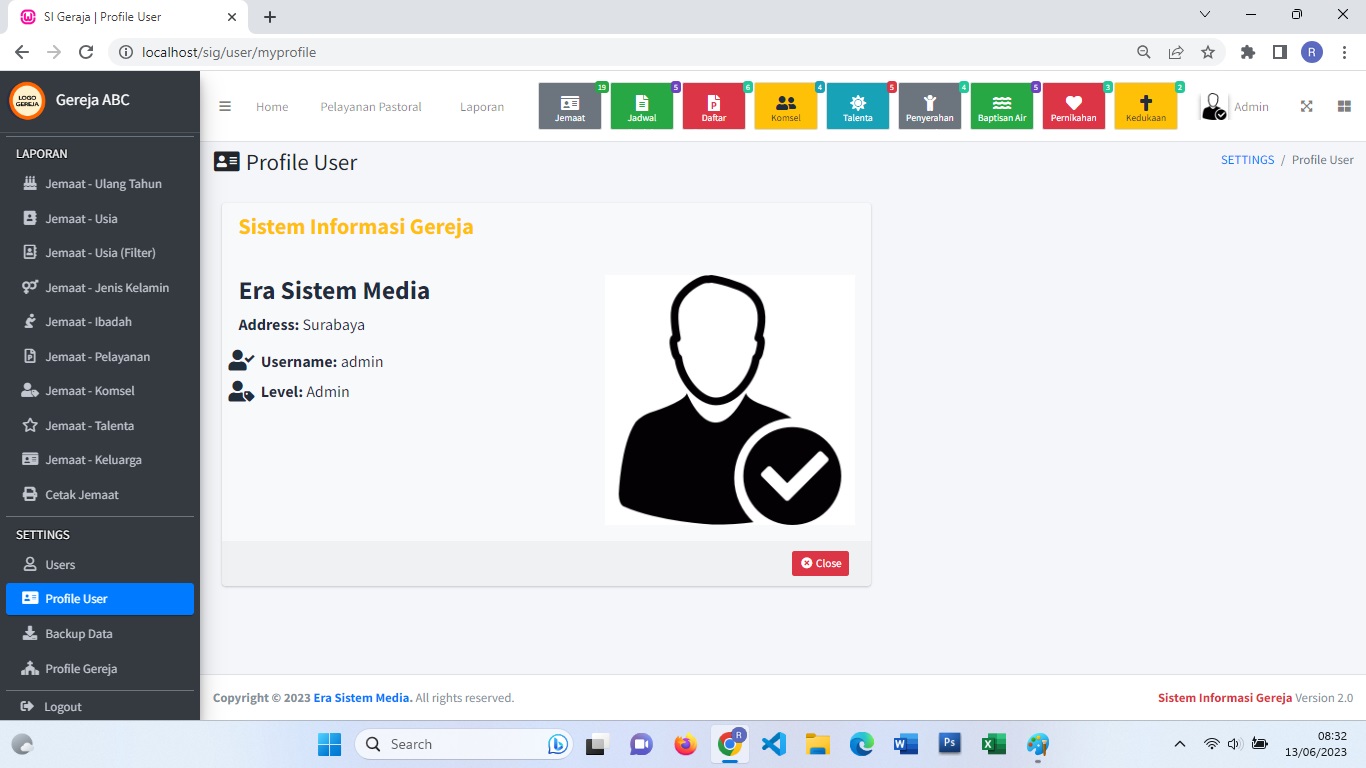This screenshot has height=768, width=1366.
Task: Open the Penyerahan shortcut tile
Action: click(930, 107)
